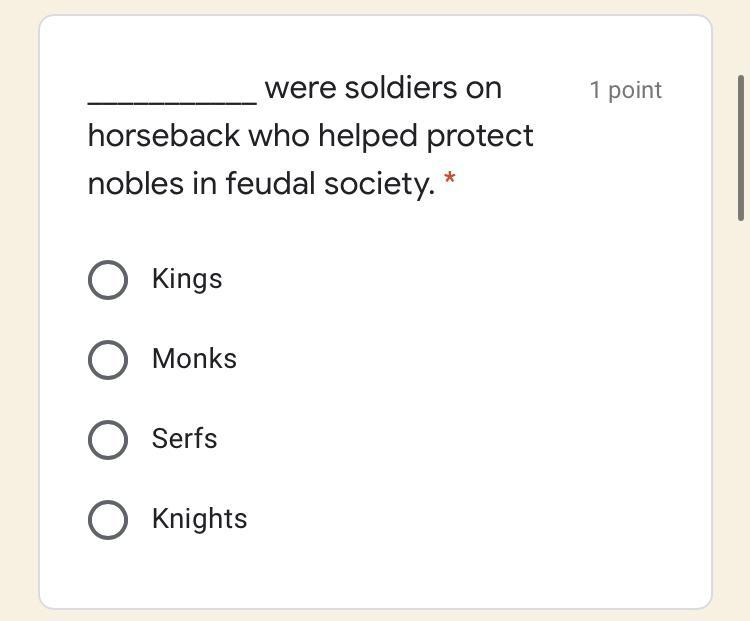
Task: Click the "Knights" answer label text
Action: (199, 519)
